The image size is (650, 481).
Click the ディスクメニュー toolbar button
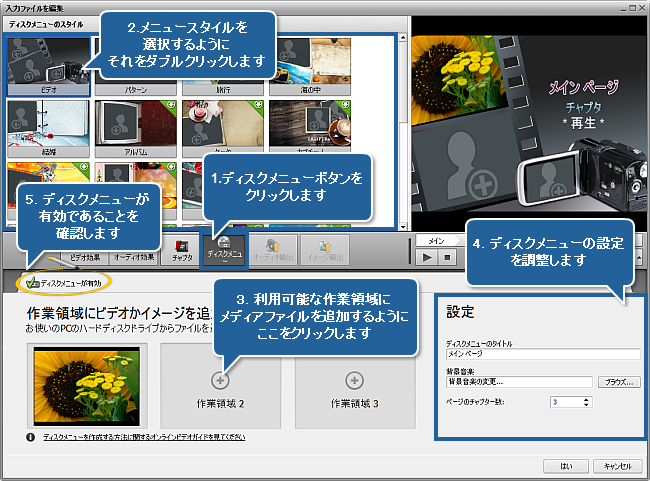(224, 250)
